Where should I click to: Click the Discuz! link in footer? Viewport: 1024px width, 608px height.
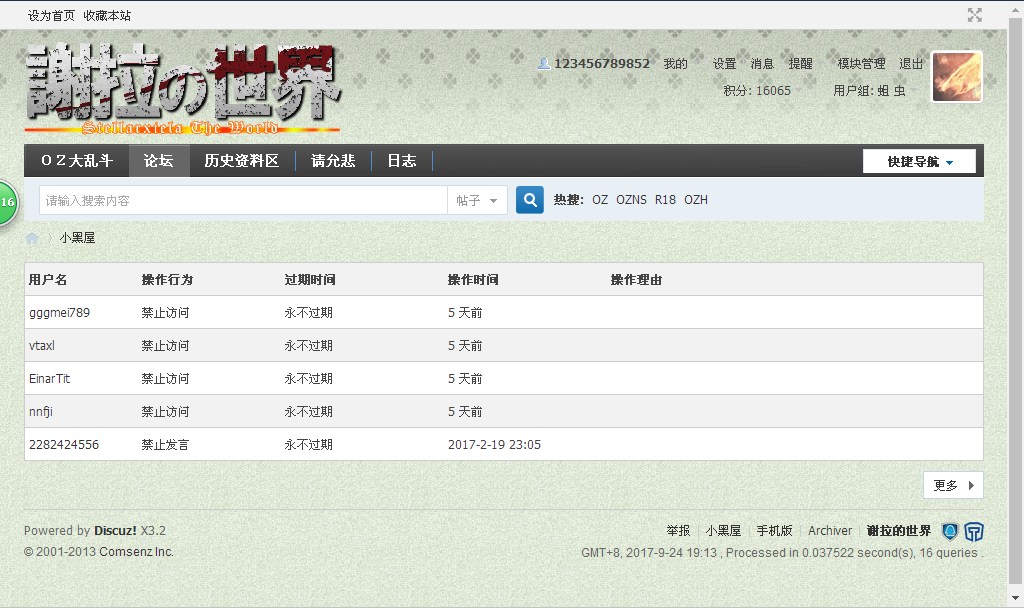(x=115, y=530)
